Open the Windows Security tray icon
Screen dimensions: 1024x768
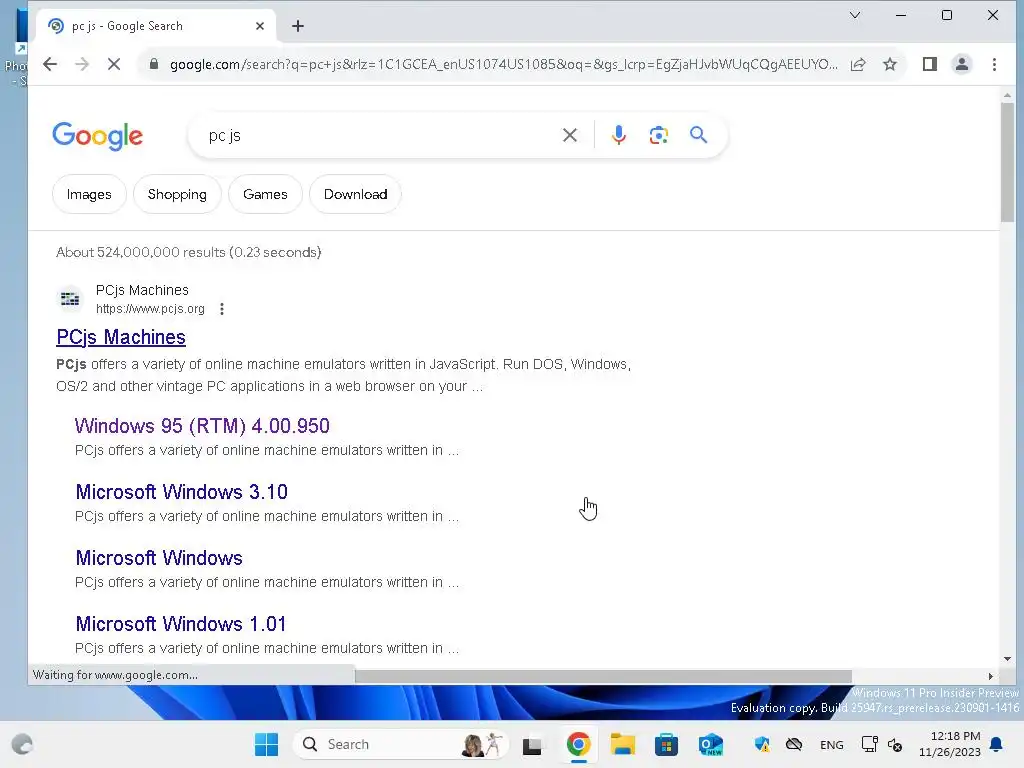click(x=762, y=744)
